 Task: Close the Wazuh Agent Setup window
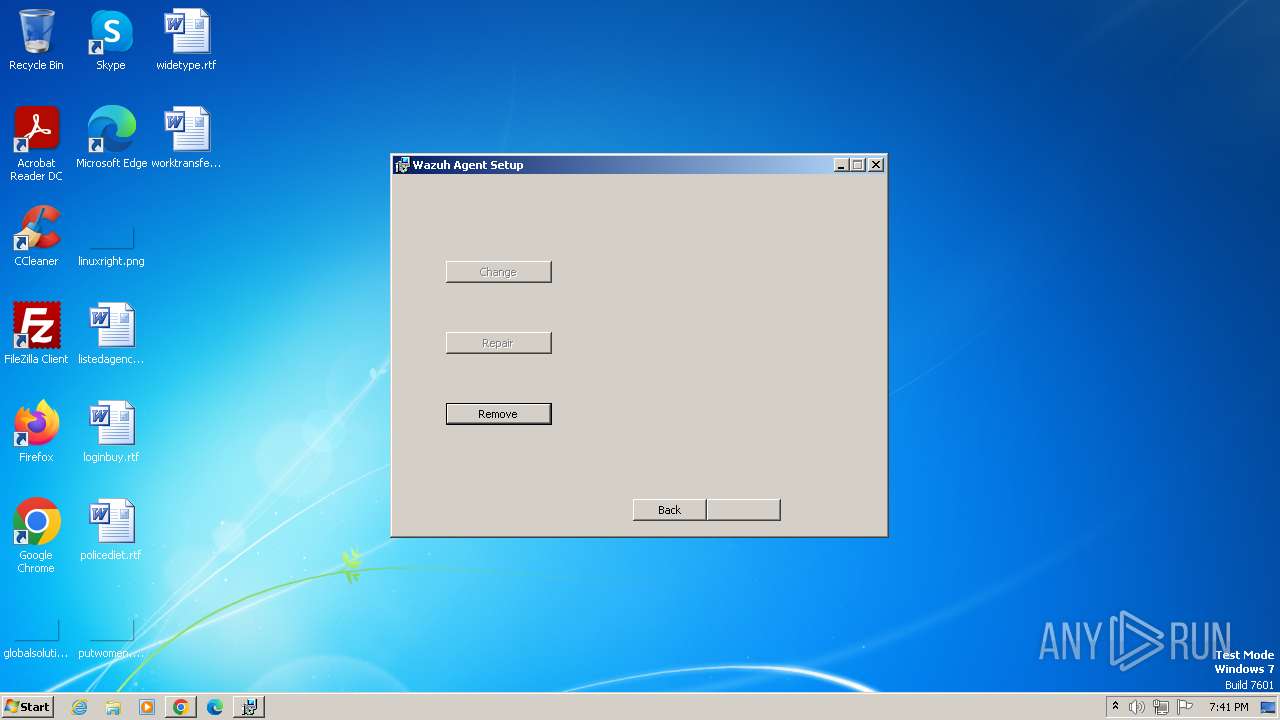(876, 165)
